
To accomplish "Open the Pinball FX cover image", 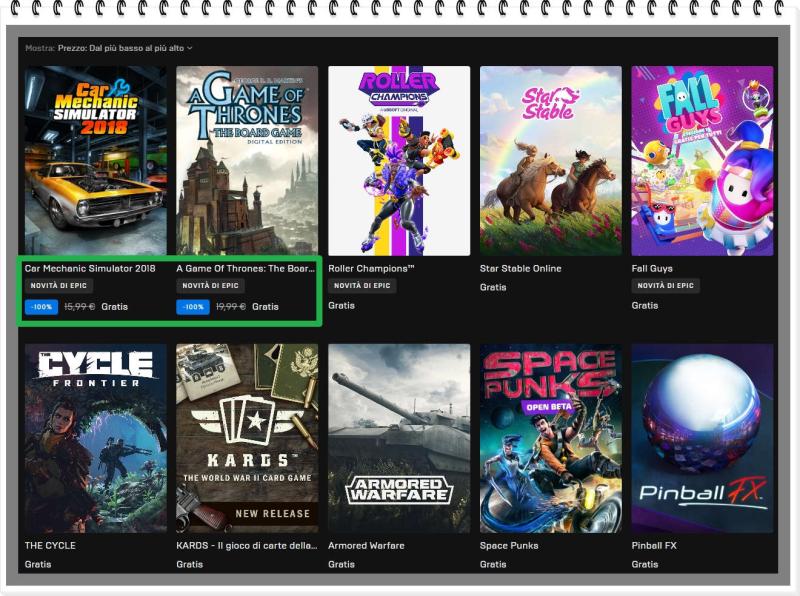I will (702, 438).
